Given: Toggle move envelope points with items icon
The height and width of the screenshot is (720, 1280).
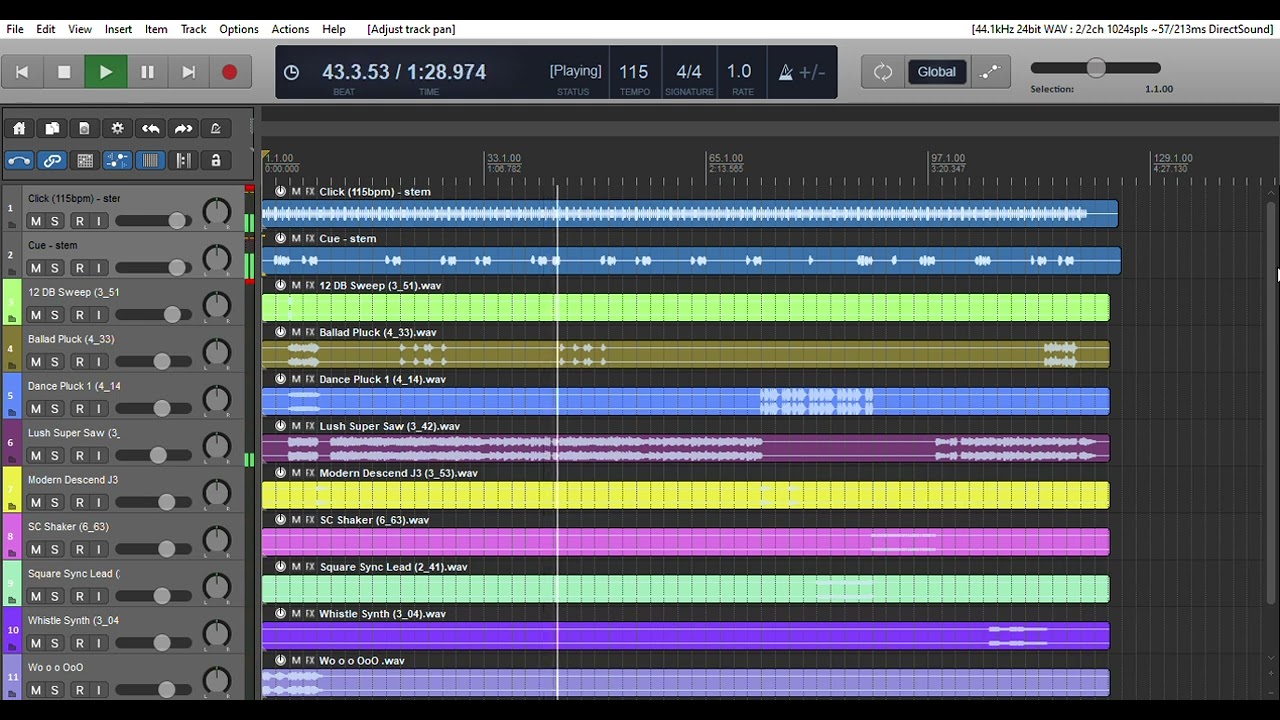Looking at the screenshot, I should [117, 160].
